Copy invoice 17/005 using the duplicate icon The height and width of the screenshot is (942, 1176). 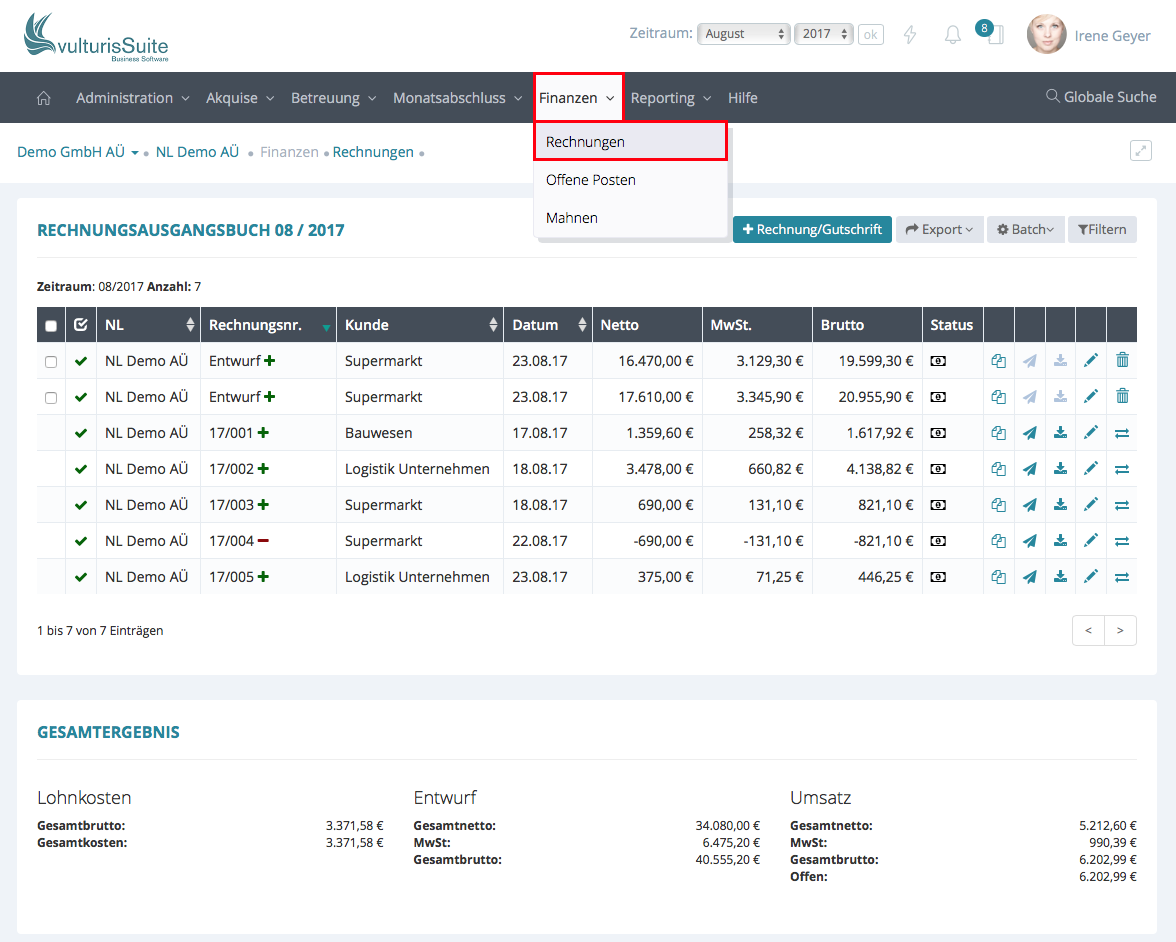coord(999,577)
